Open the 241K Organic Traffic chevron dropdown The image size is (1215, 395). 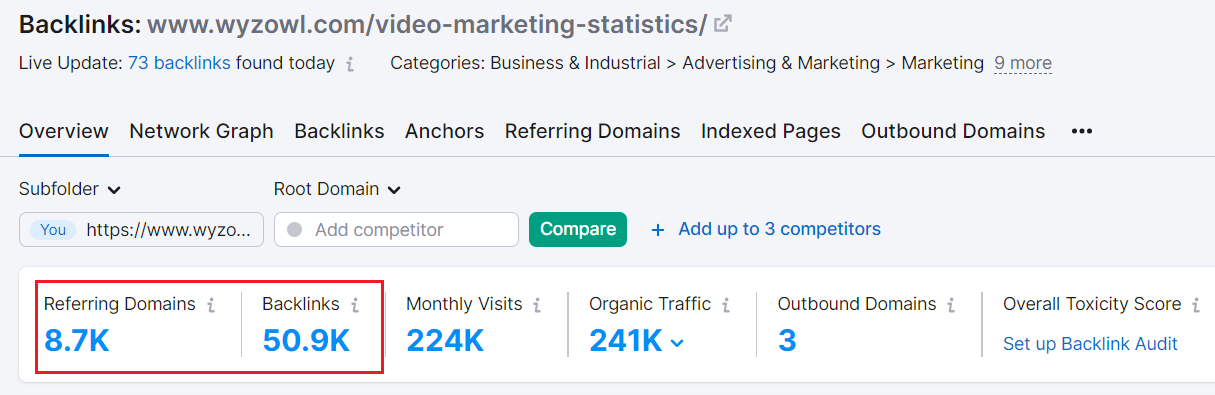(x=677, y=343)
